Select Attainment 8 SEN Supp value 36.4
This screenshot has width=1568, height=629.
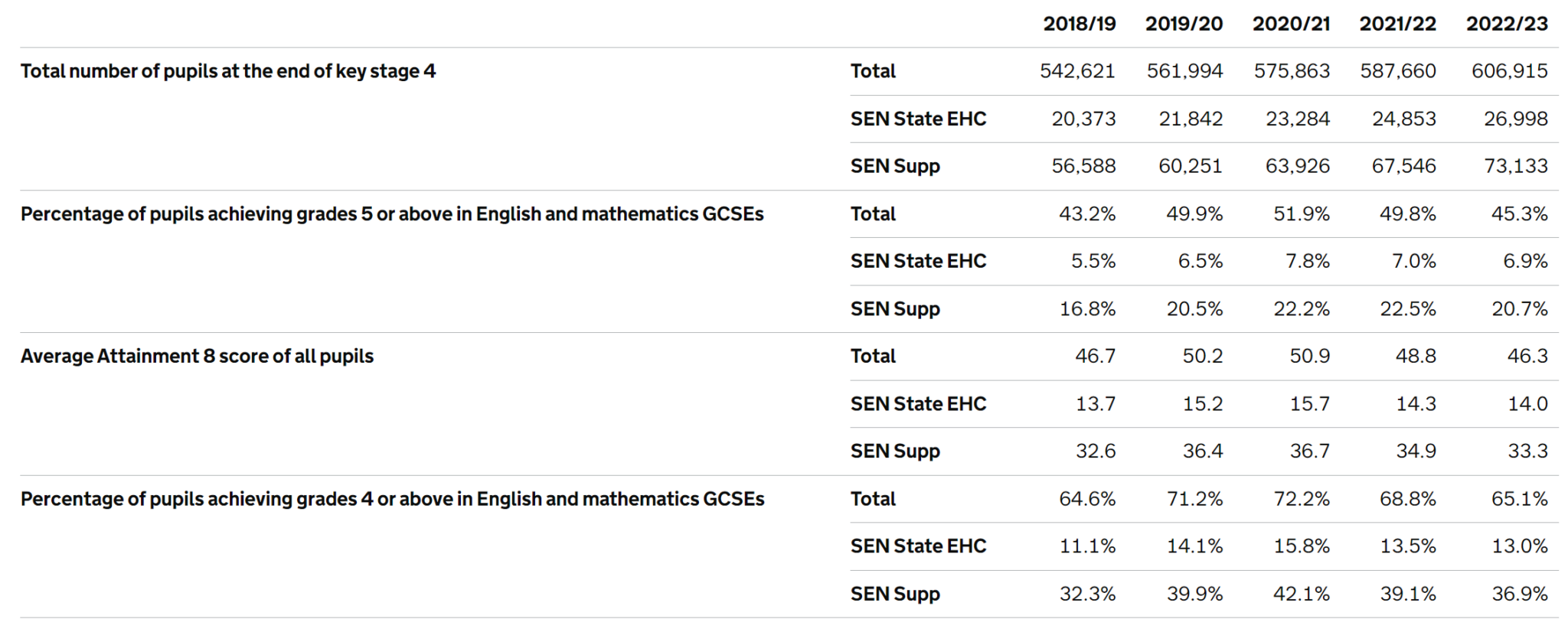(x=1202, y=451)
